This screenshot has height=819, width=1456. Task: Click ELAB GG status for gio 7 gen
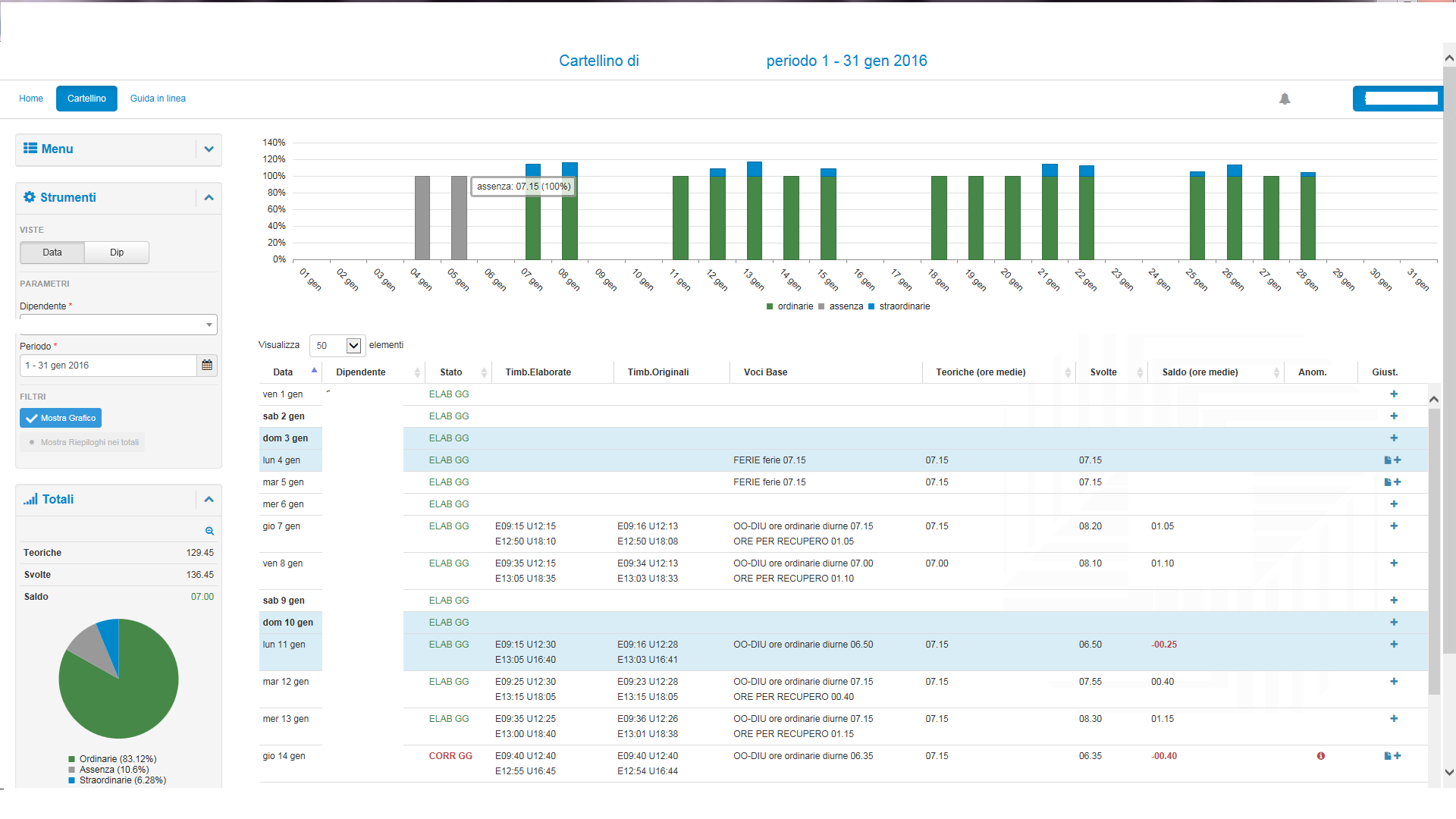(449, 526)
